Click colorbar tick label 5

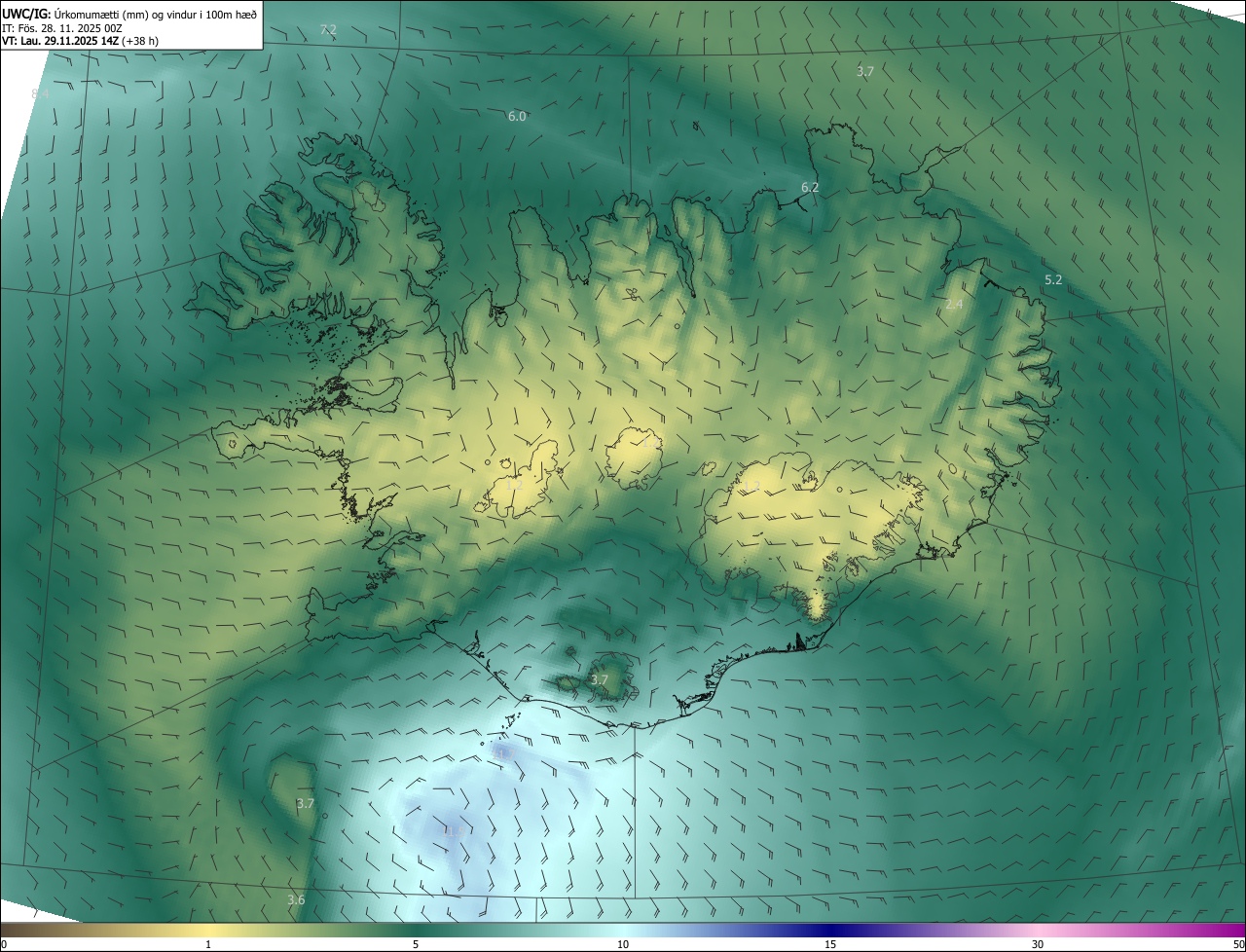point(416,944)
